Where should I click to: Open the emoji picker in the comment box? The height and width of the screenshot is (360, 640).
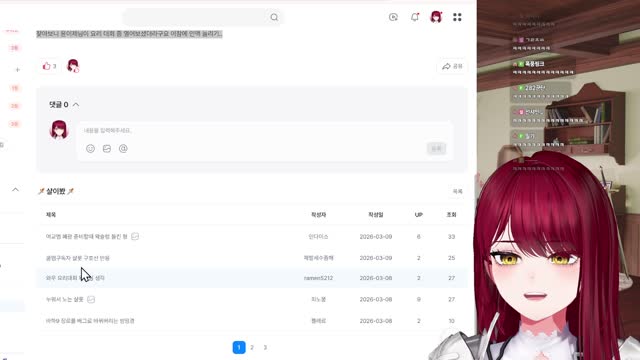pos(91,149)
